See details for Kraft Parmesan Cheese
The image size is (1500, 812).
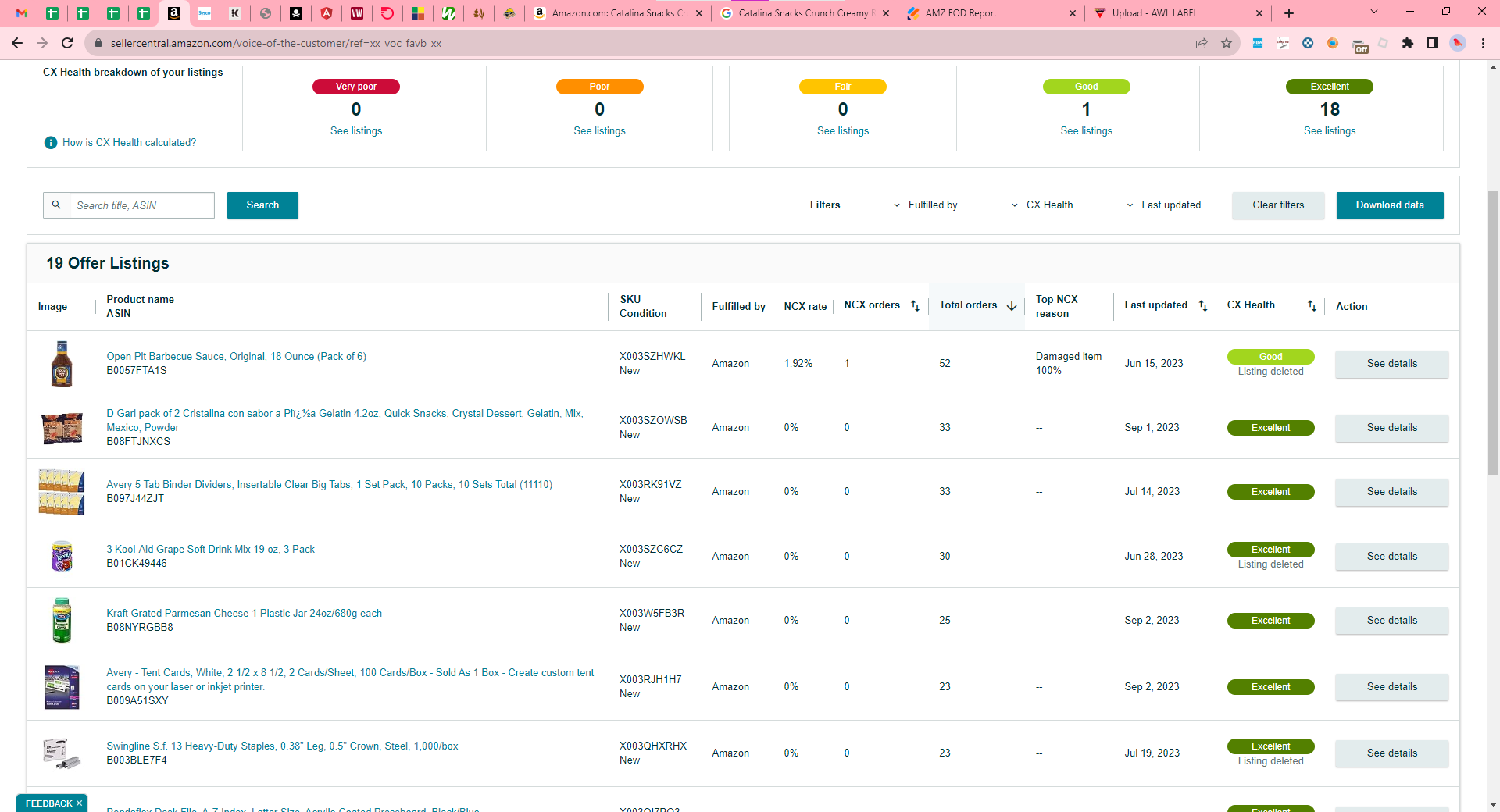point(1391,621)
